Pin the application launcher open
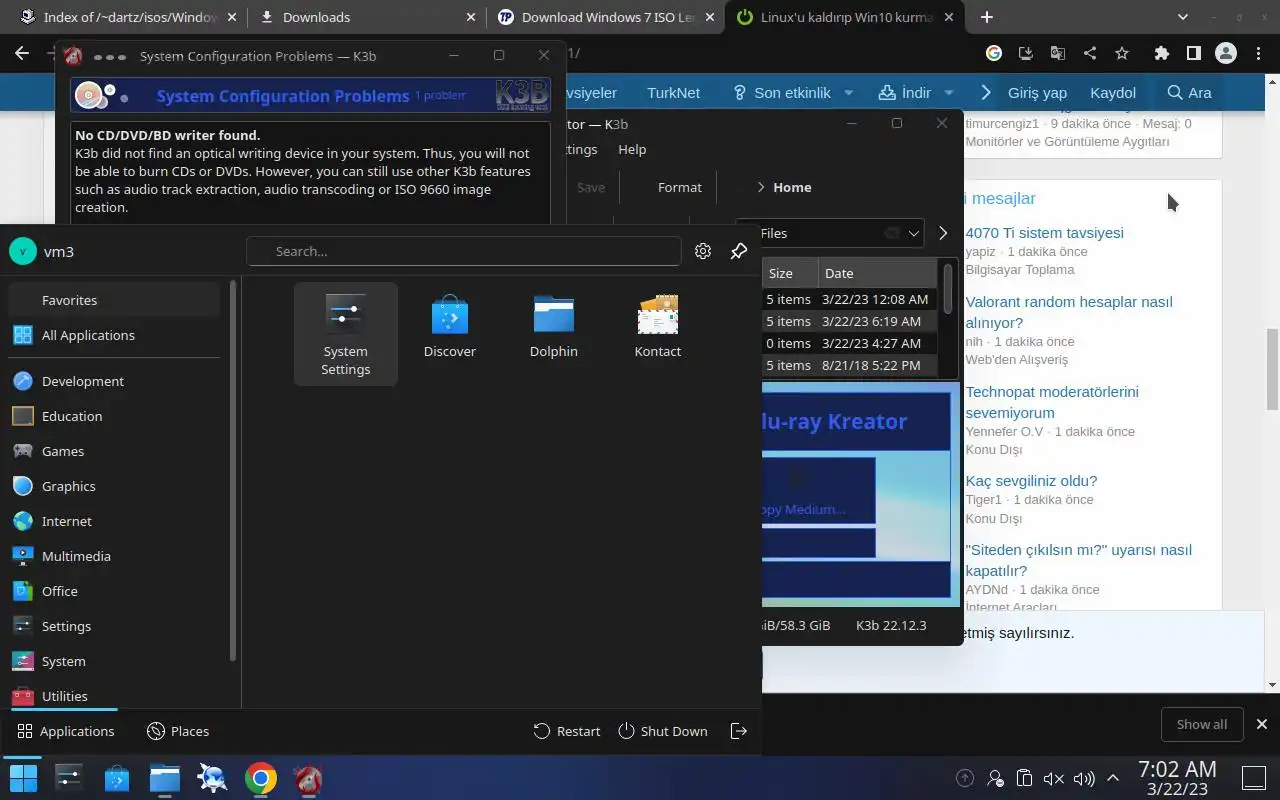Viewport: 1280px width, 800px height. 739,251
